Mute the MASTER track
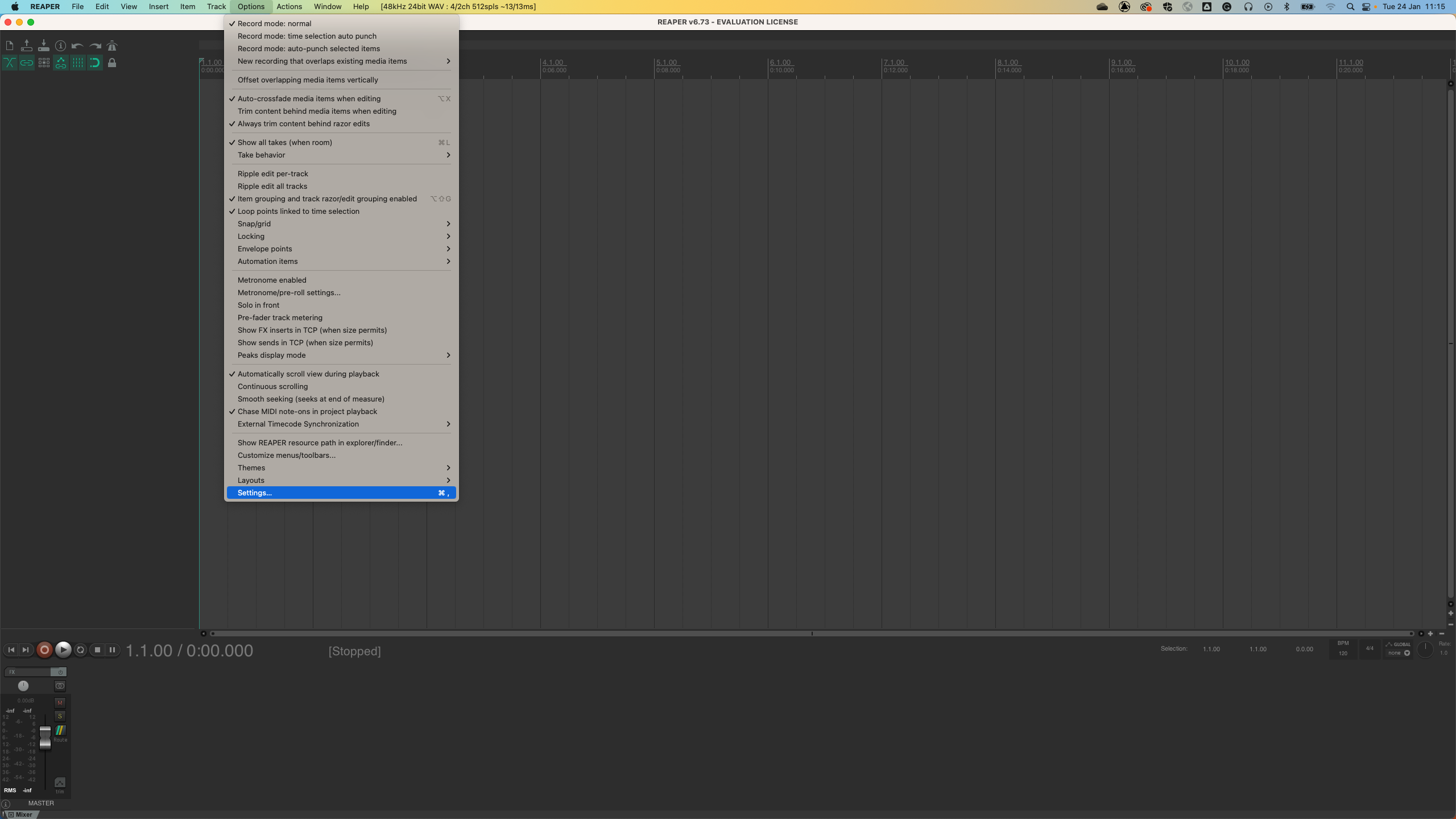The width and height of the screenshot is (1456, 819). coord(60,703)
